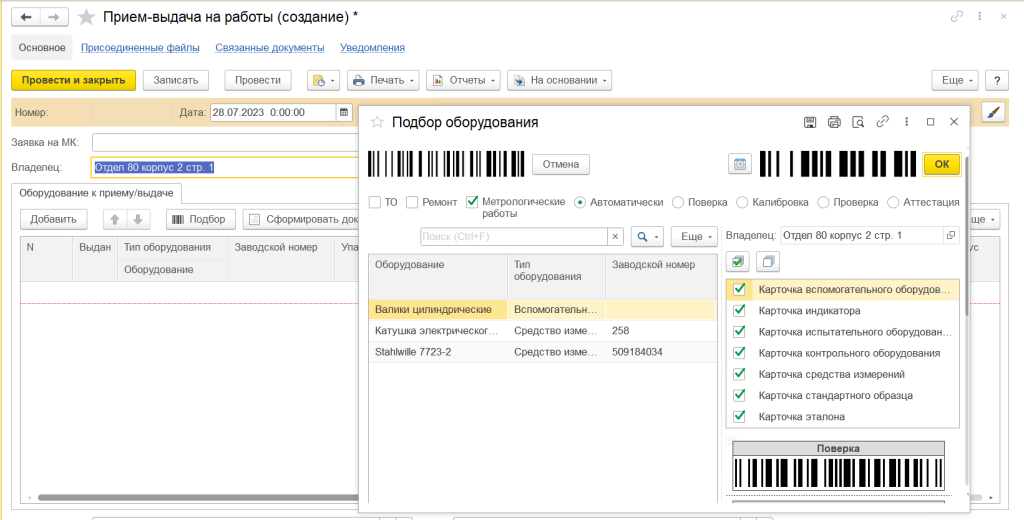Switch to the Уведомления tab

pos(372,48)
